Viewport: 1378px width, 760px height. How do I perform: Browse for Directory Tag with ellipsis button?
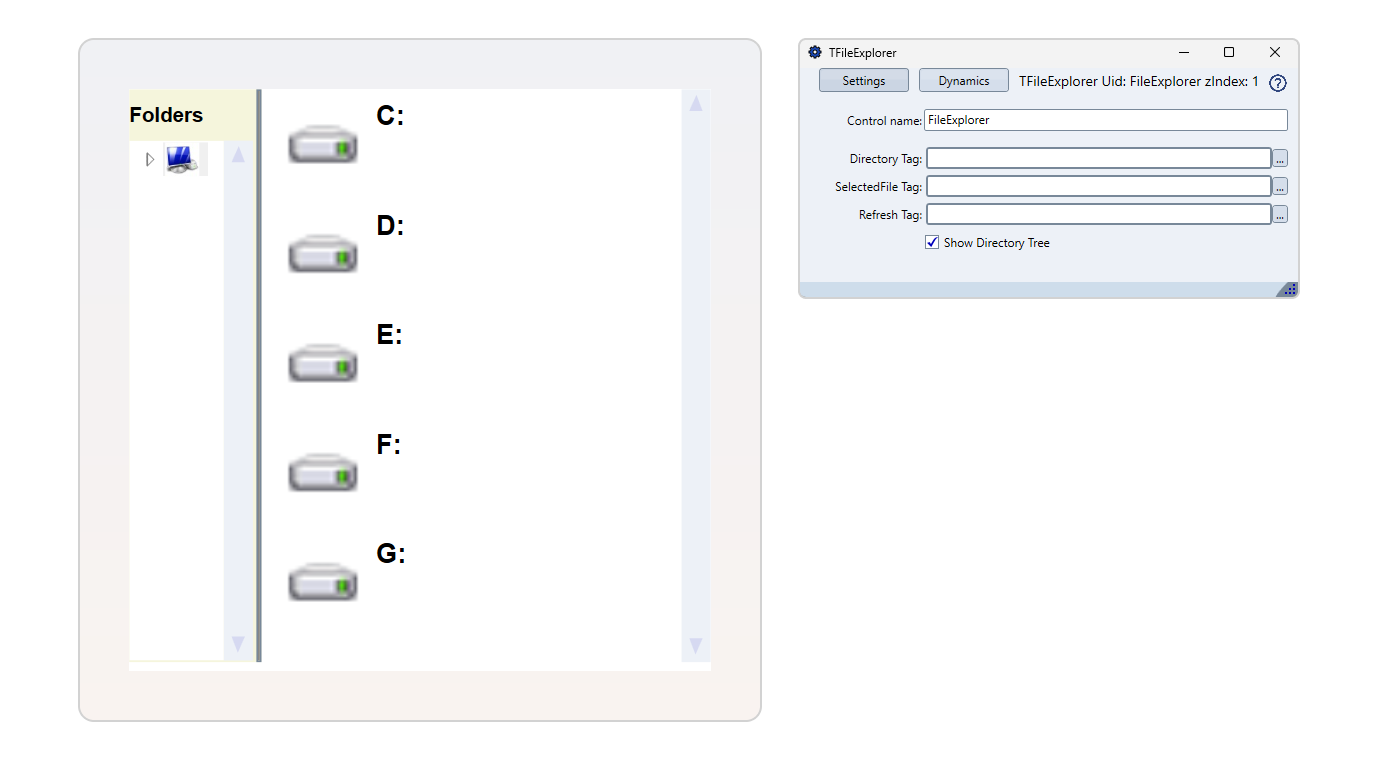(1280, 159)
